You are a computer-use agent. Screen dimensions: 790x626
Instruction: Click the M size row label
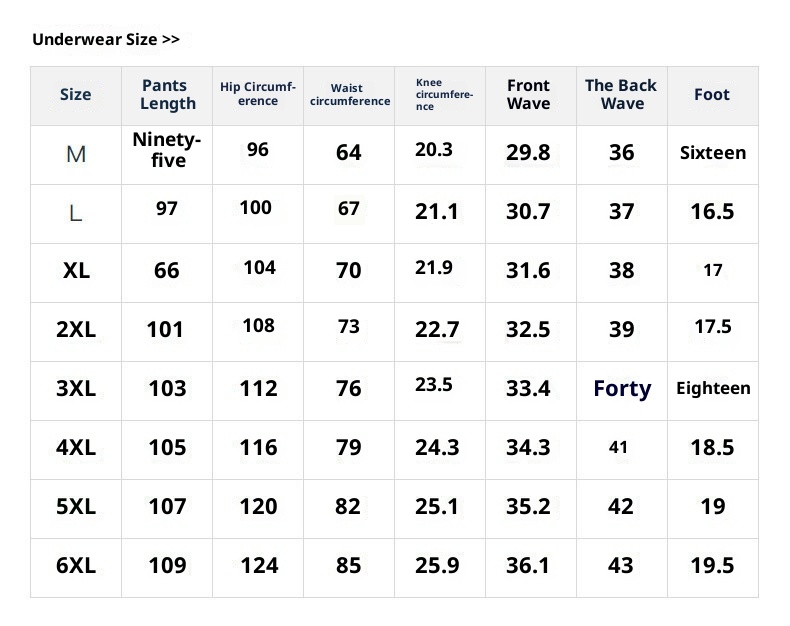click(76, 154)
